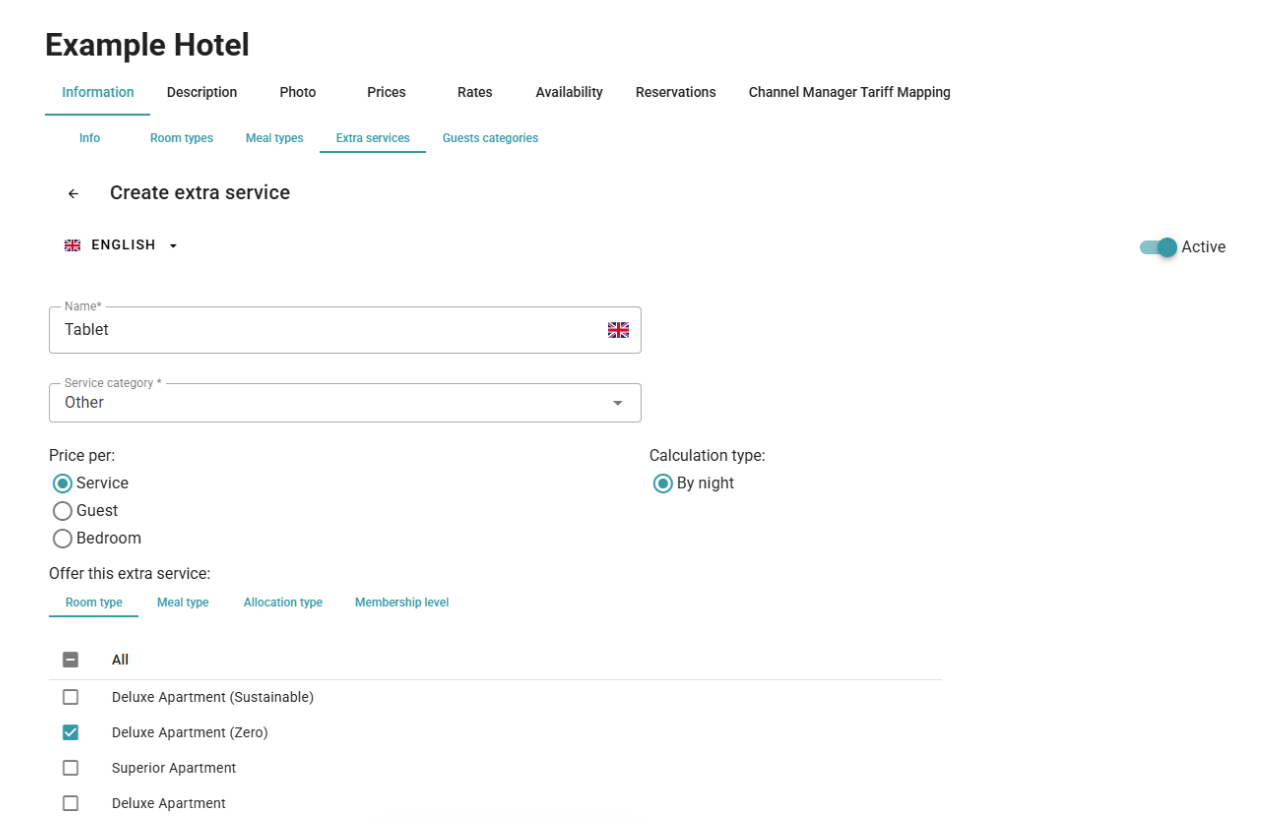Switch to the Membership level offer tab

(x=402, y=602)
